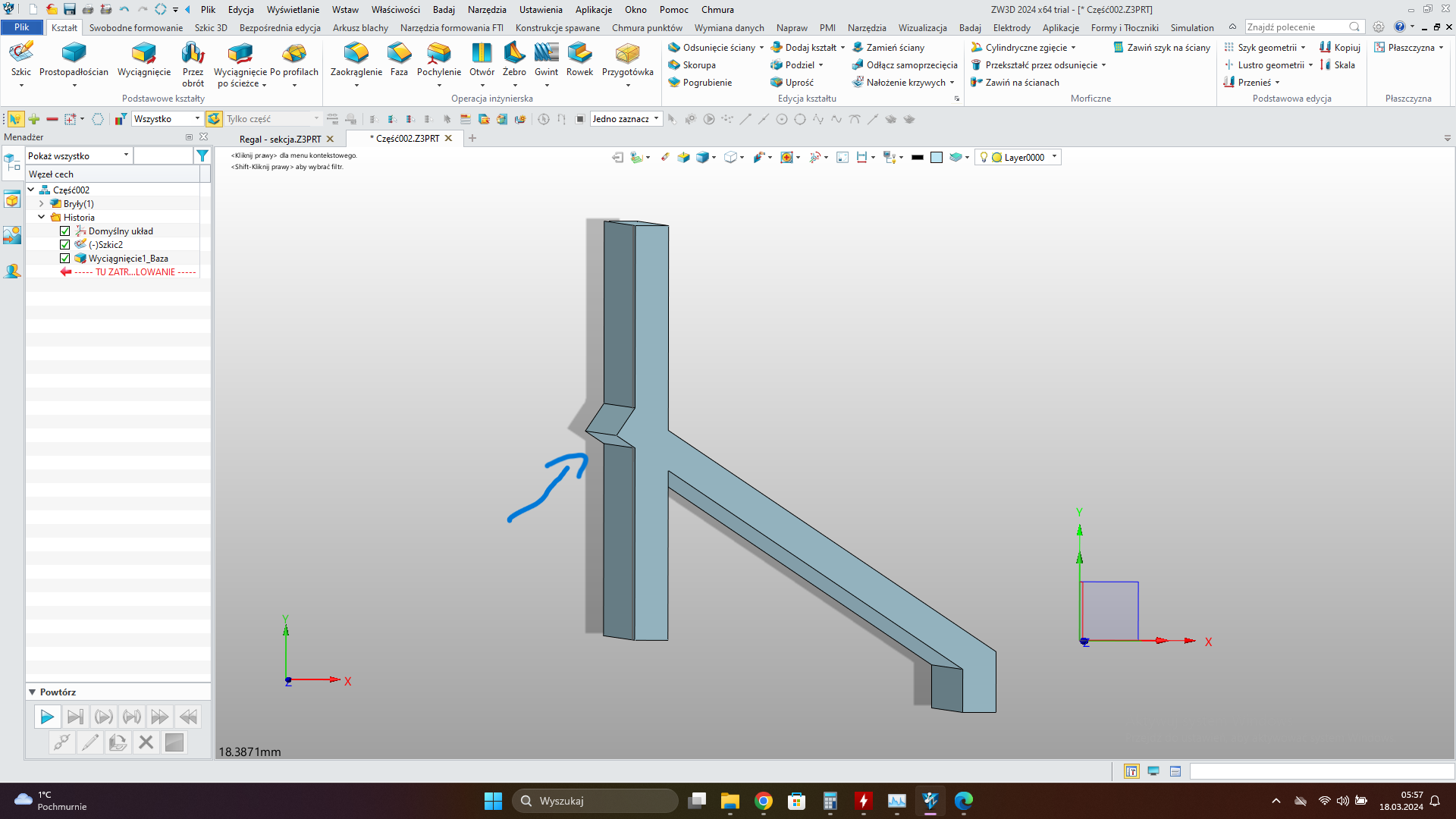Click the Kopiuj copy geometry tool

(1340, 48)
